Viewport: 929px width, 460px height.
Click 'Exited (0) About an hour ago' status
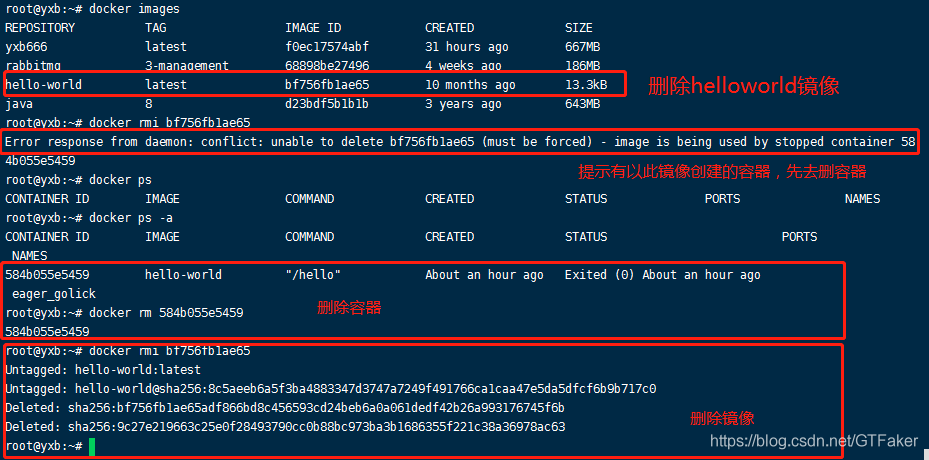(x=662, y=274)
